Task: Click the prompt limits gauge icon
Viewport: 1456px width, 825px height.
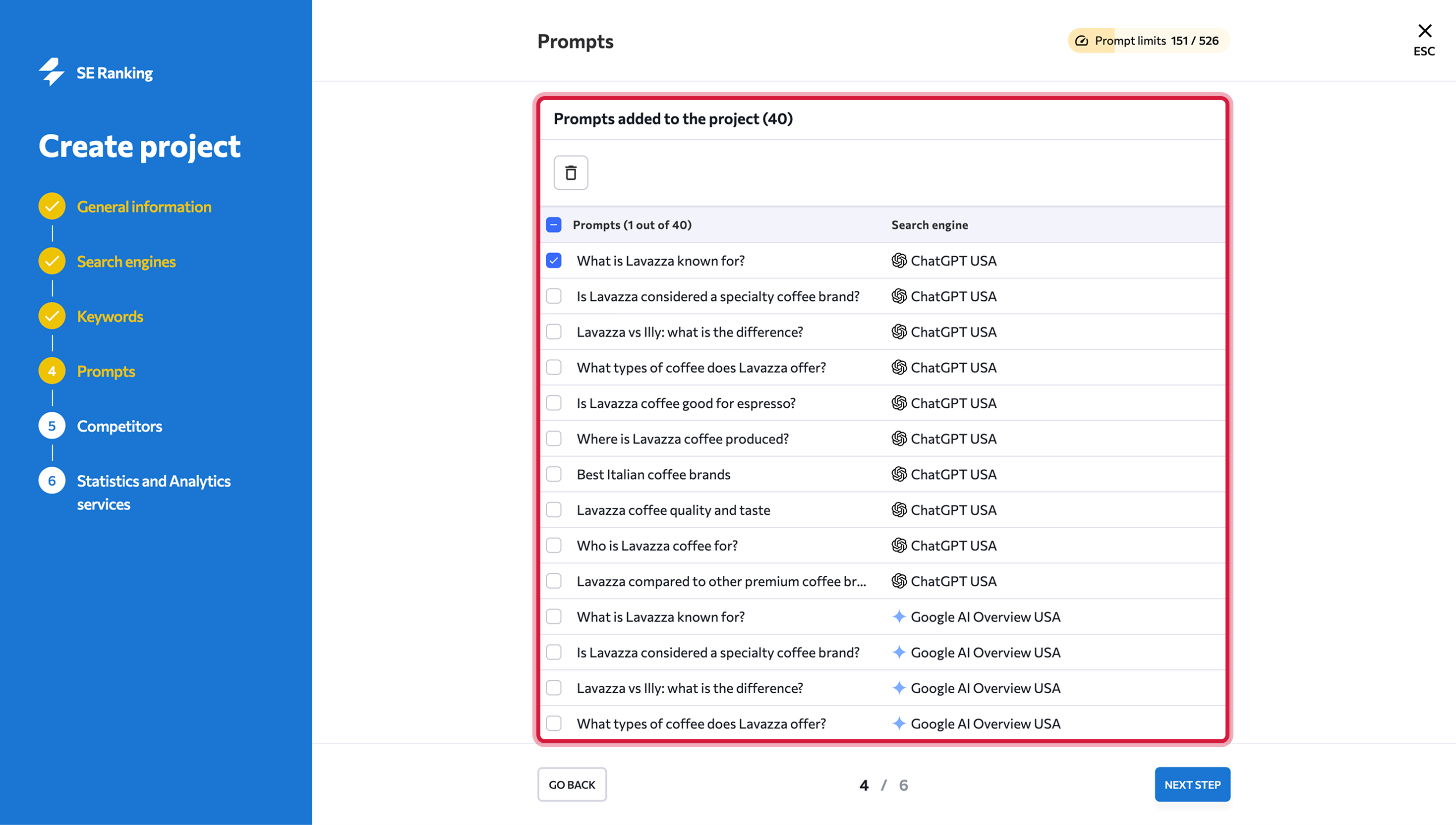Action: (1081, 41)
